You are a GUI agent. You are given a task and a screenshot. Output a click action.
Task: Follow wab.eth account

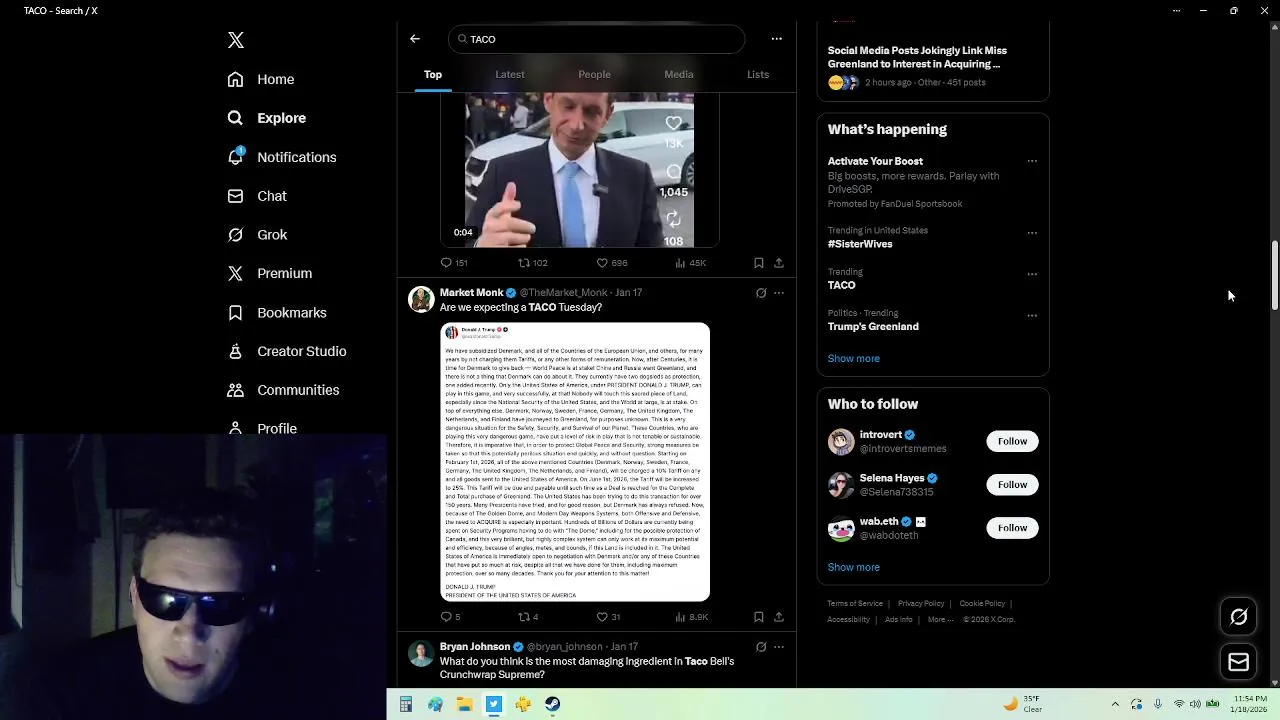[1012, 528]
